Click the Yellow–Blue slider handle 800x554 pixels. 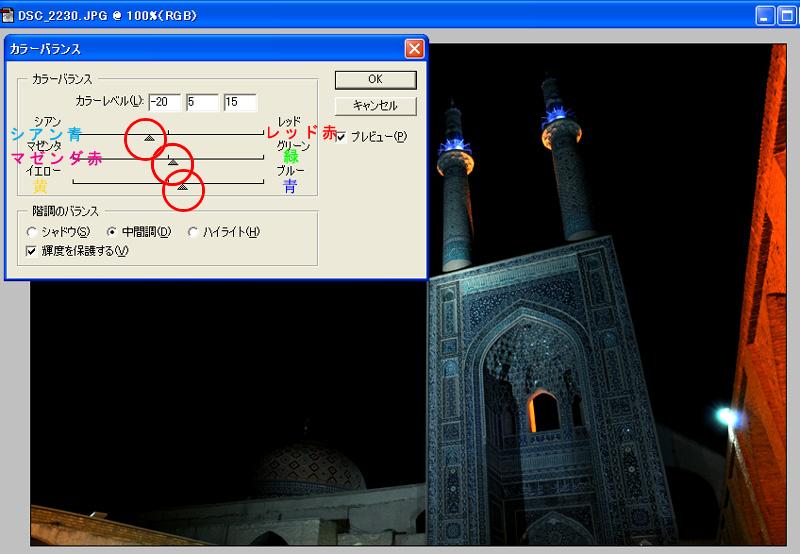click(182, 185)
